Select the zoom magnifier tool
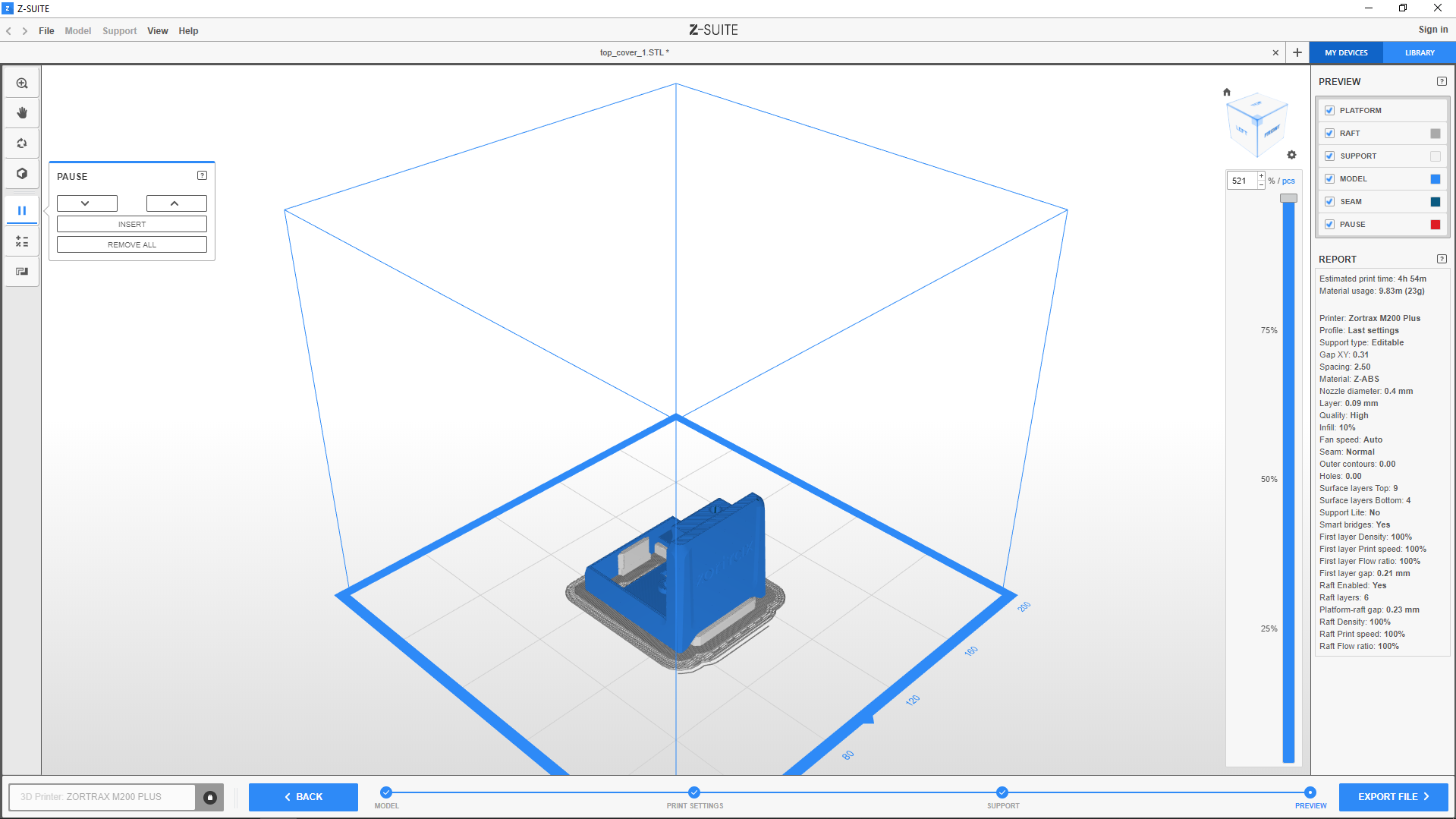 coord(22,83)
